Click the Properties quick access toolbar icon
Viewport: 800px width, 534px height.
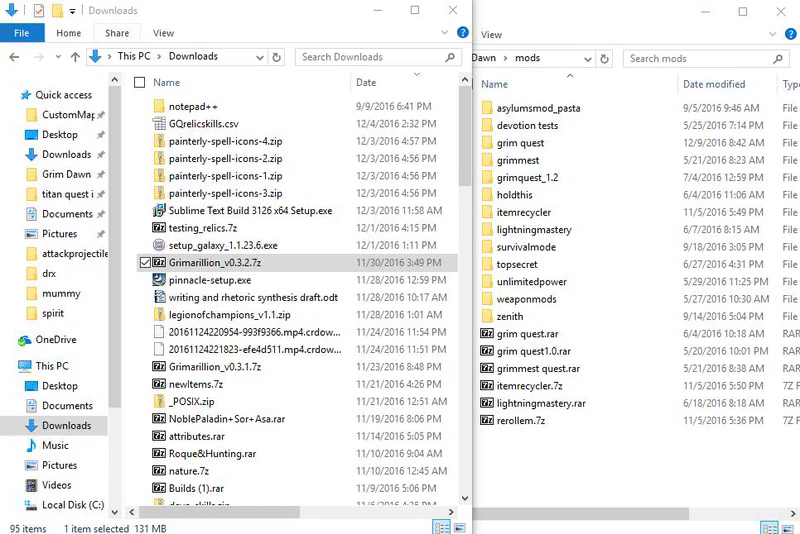39,10
